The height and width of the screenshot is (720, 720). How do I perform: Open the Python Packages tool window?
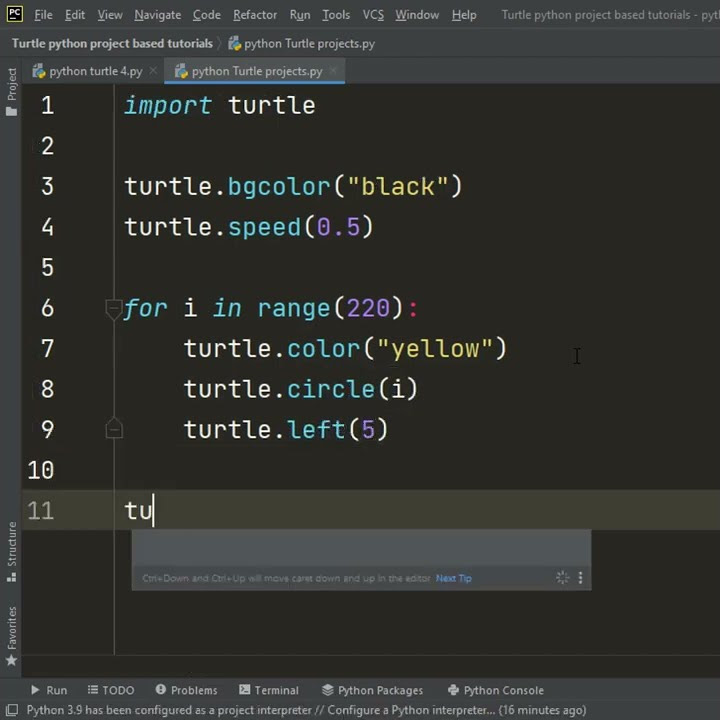[372, 690]
